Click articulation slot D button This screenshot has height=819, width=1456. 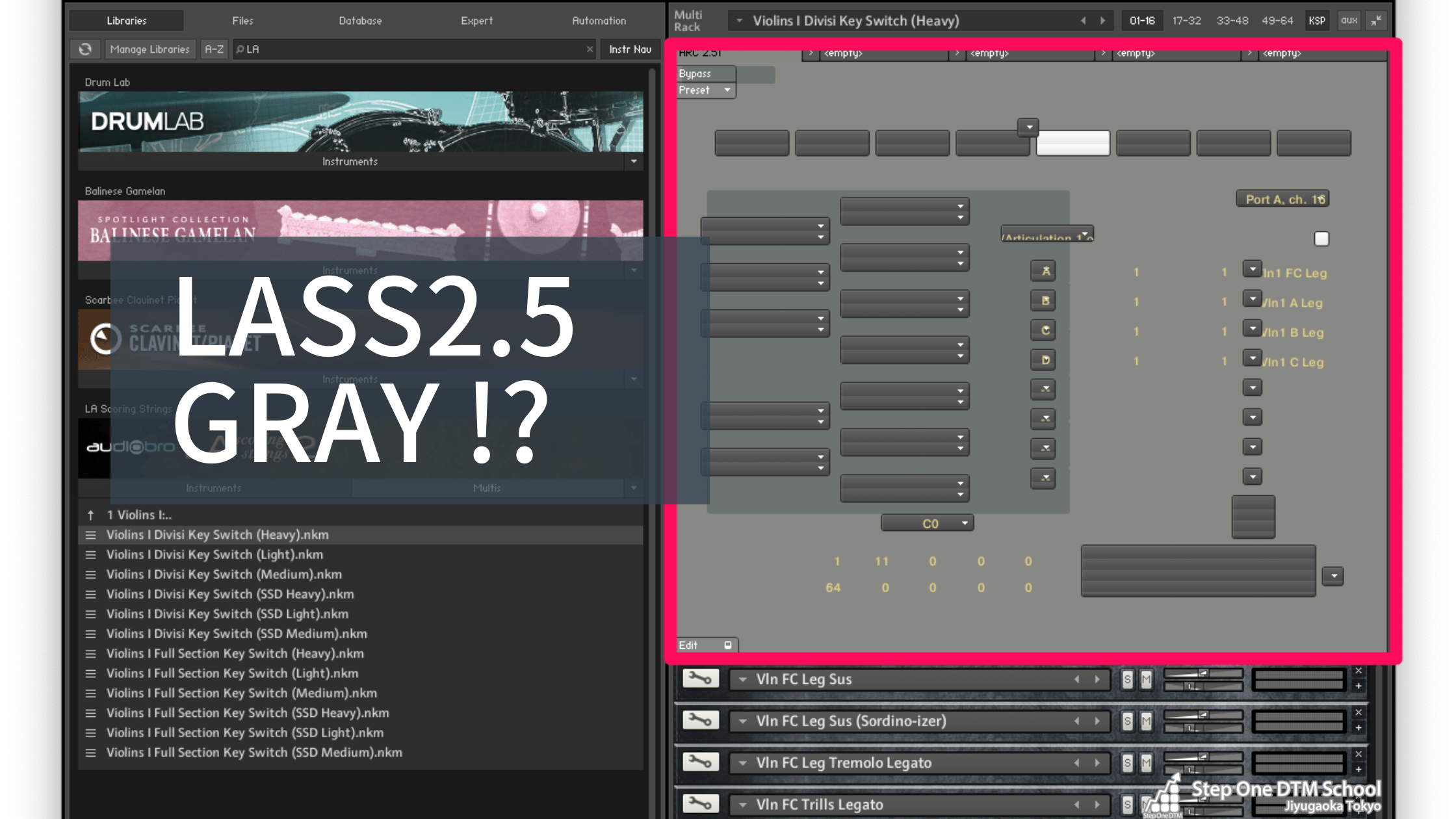(x=1043, y=360)
